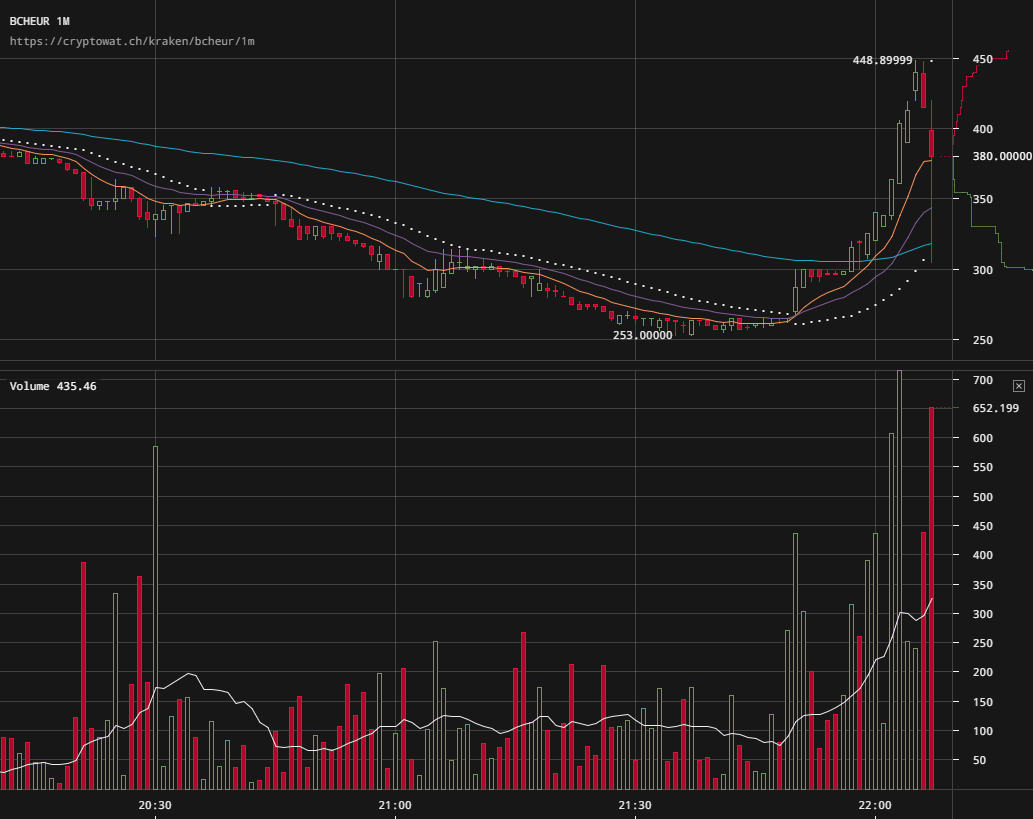
Task: Click the 700 volume axis label
Action: [x=982, y=380]
